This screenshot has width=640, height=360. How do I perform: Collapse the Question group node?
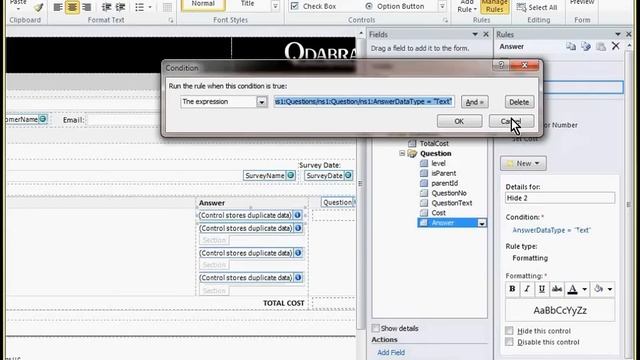click(x=402, y=153)
